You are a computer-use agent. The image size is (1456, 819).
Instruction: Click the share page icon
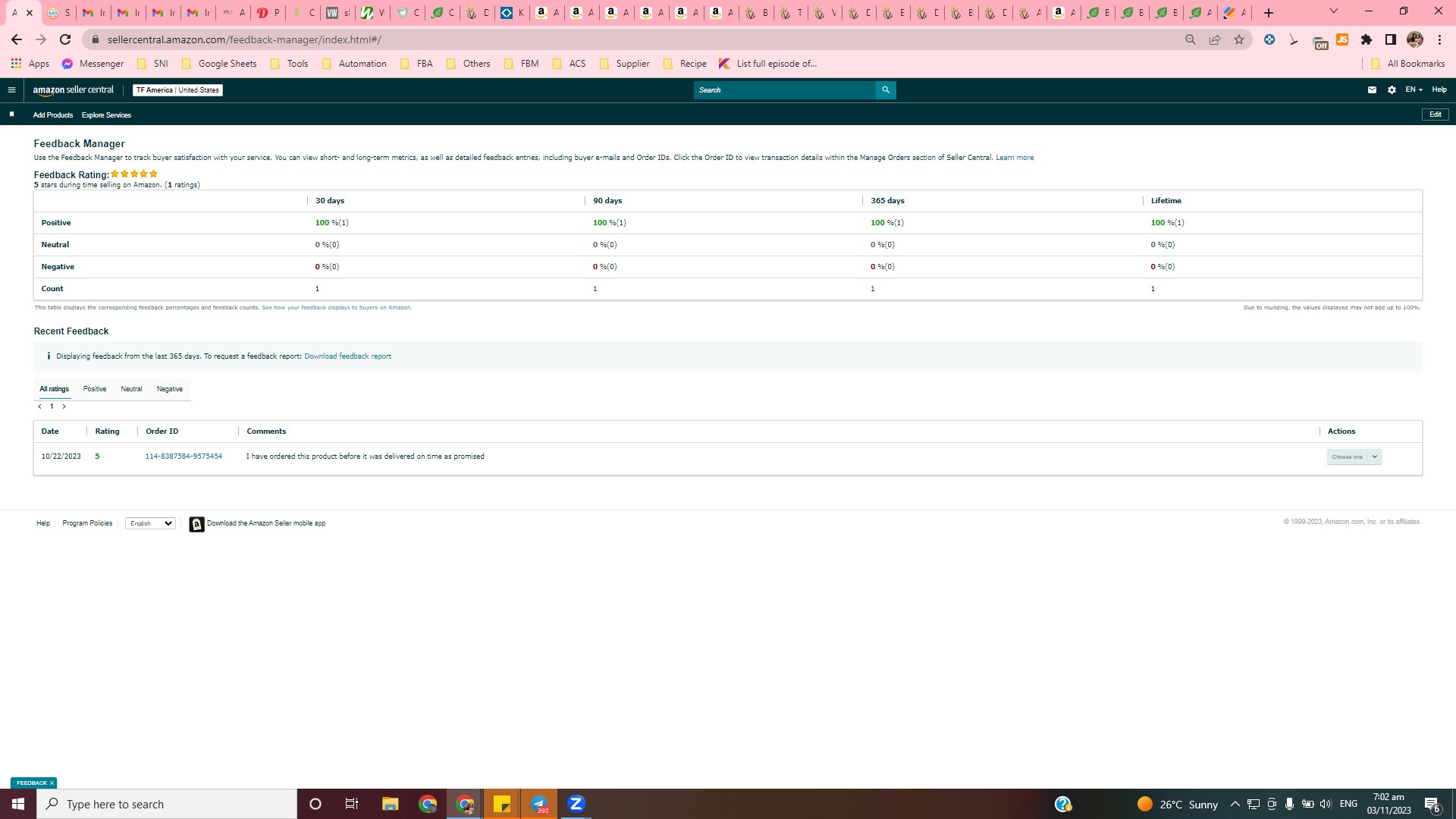point(1215,39)
